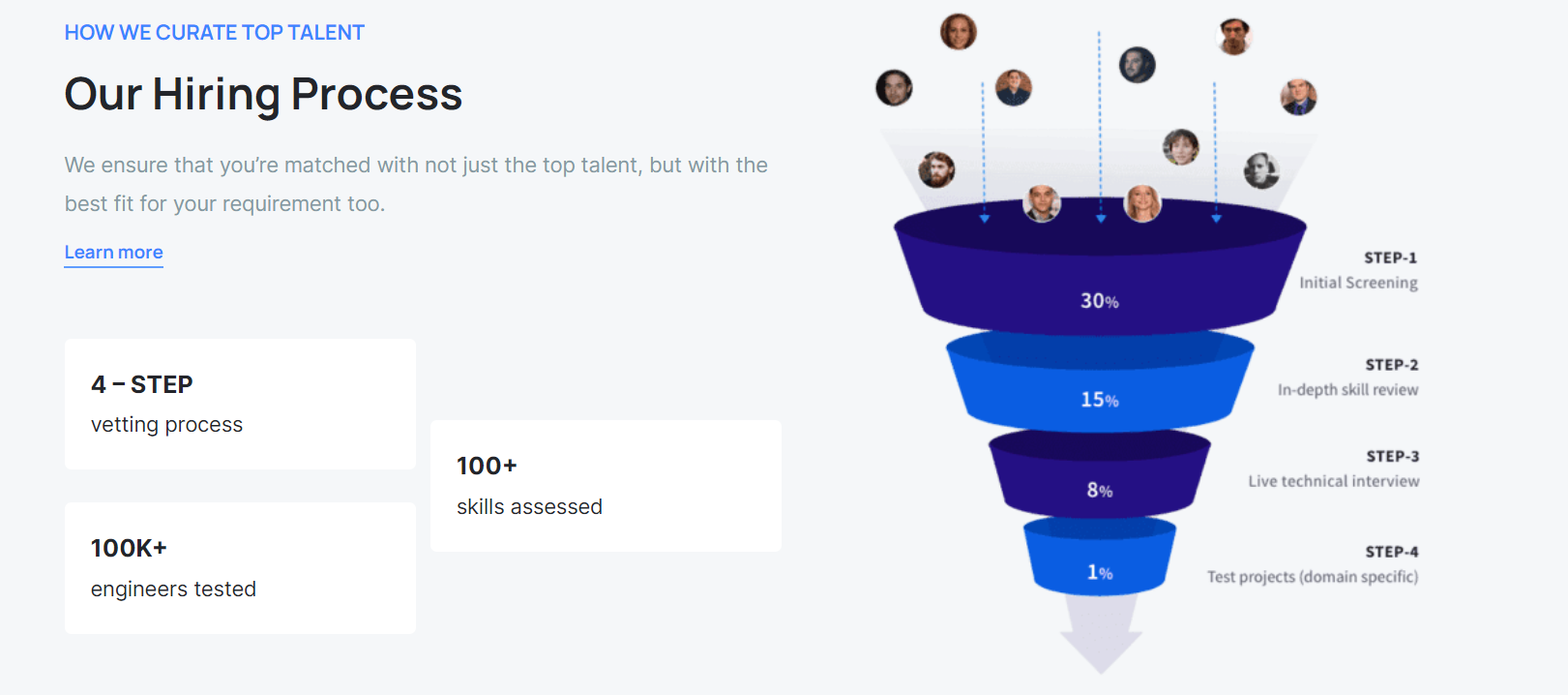Click the 100+ skills assessed card
This screenshot has width=1568, height=695.
coord(606,486)
